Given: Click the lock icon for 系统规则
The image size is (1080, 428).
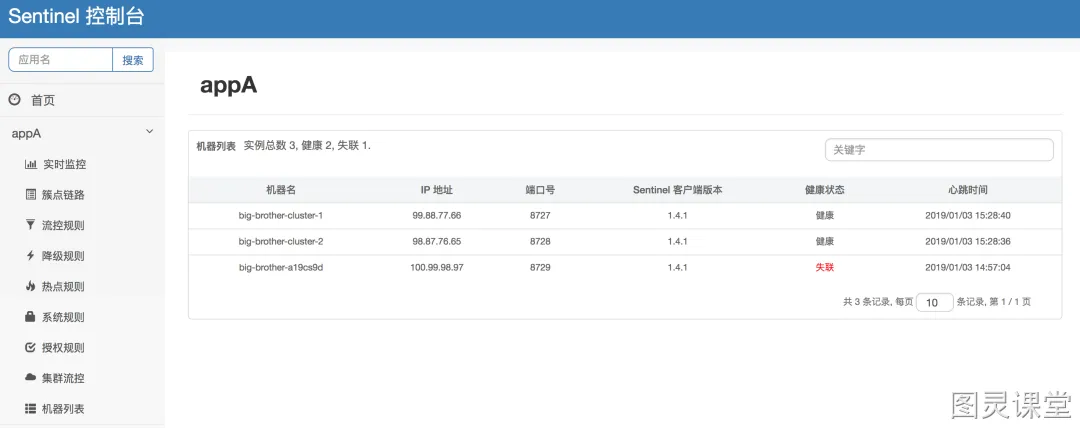Looking at the screenshot, I should [30, 316].
